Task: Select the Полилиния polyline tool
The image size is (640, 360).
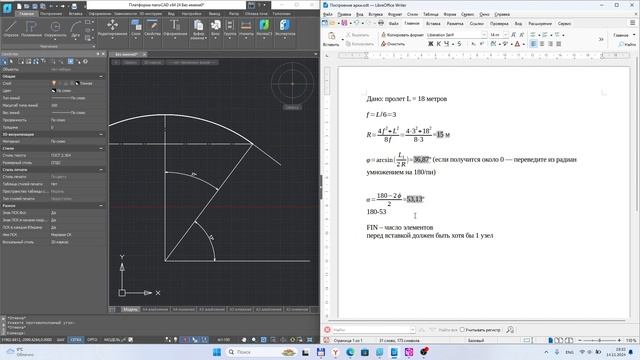Action: (x=31, y=29)
